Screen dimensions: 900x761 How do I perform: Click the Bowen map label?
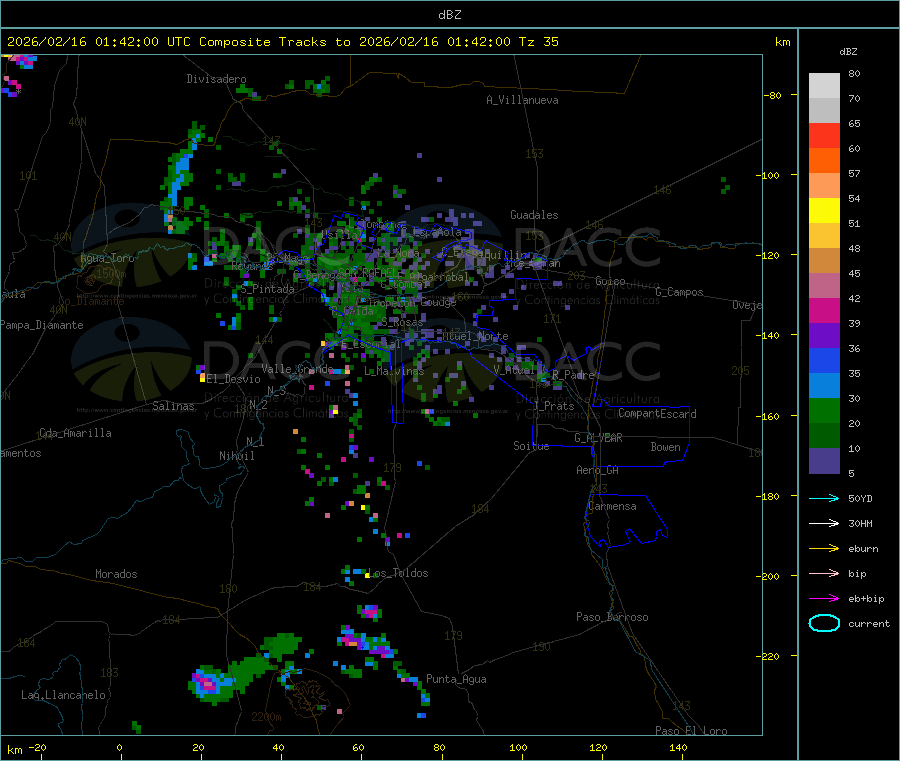point(665,446)
